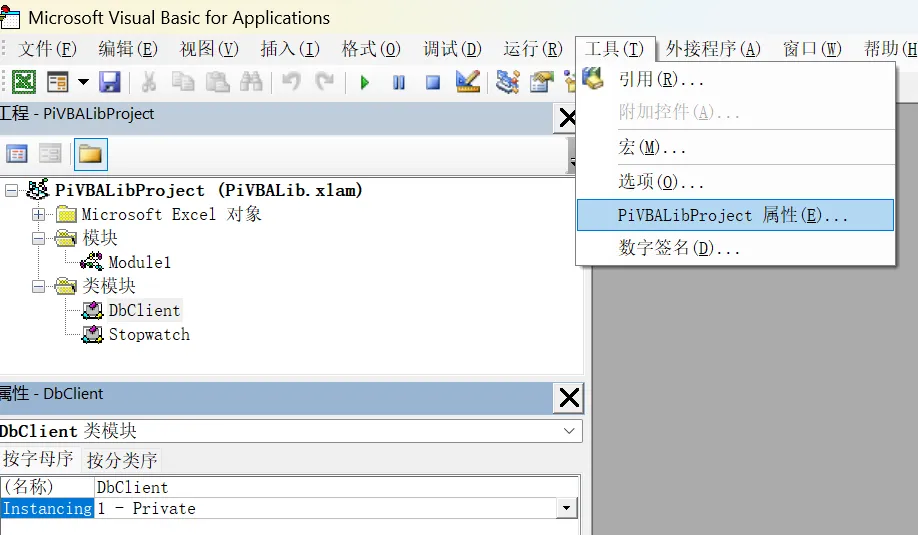The width and height of the screenshot is (918, 535).
Task: Close the DbClient properties pane
Action: pos(568,398)
